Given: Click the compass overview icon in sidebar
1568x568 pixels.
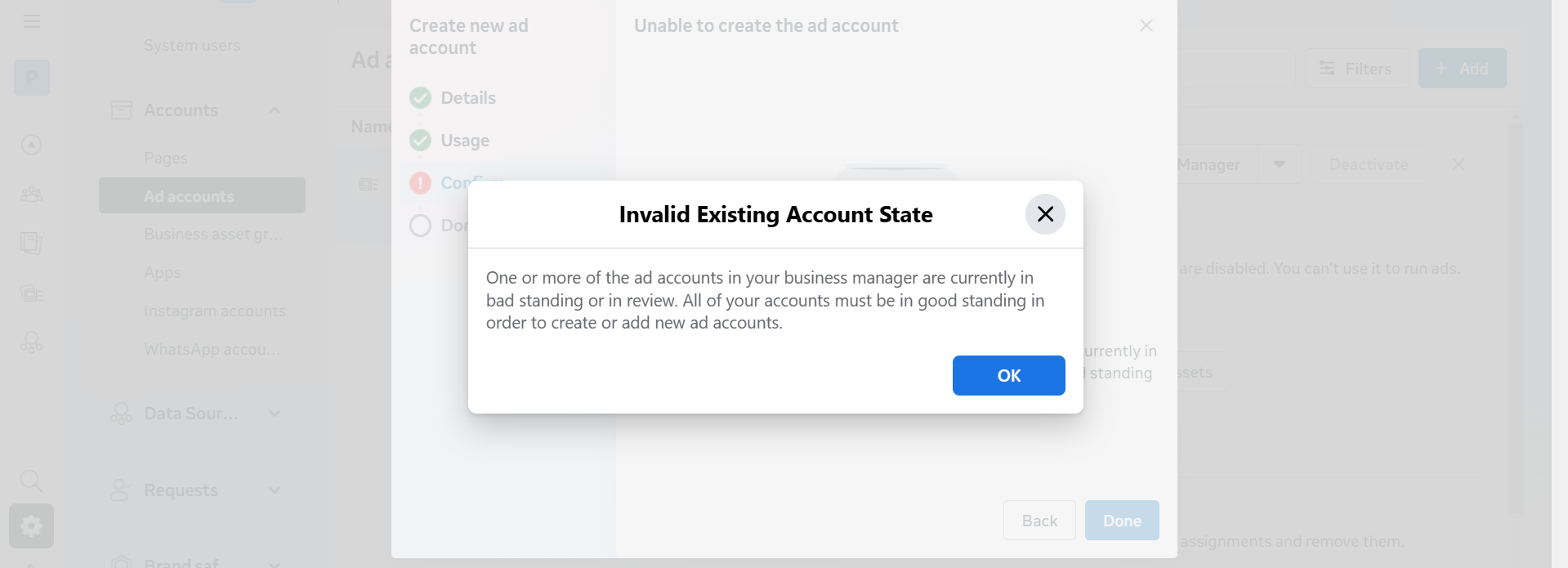Looking at the screenshot, I should coord(31,145).
